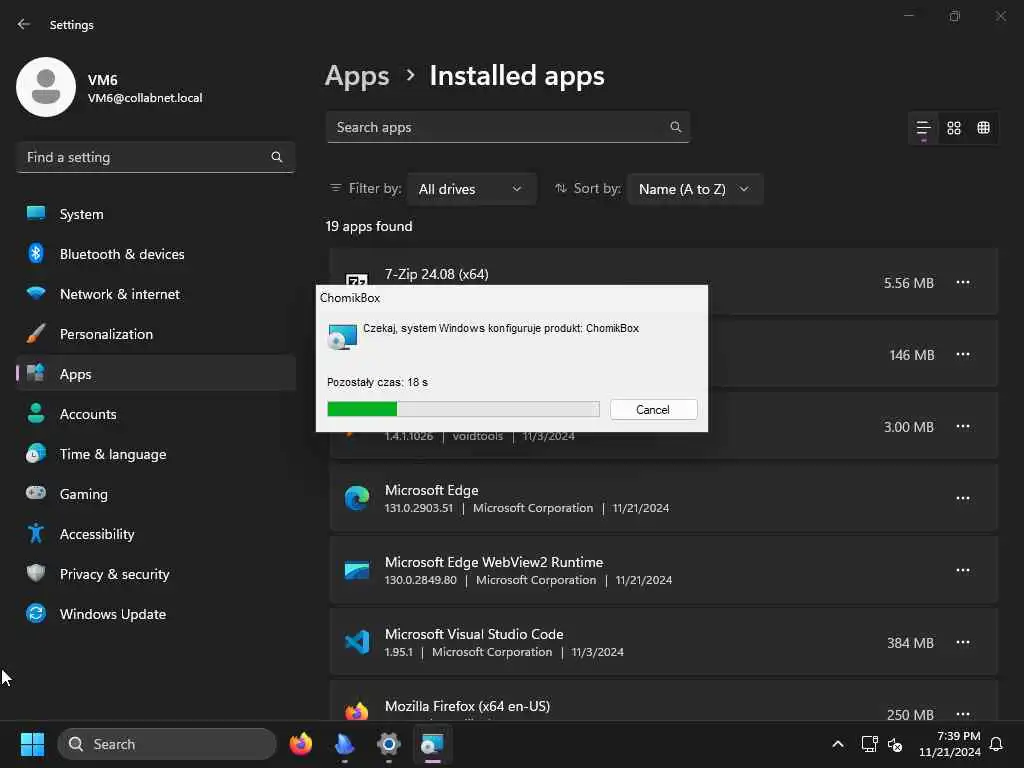Switch to grid view layout

[x=954, y=128]
